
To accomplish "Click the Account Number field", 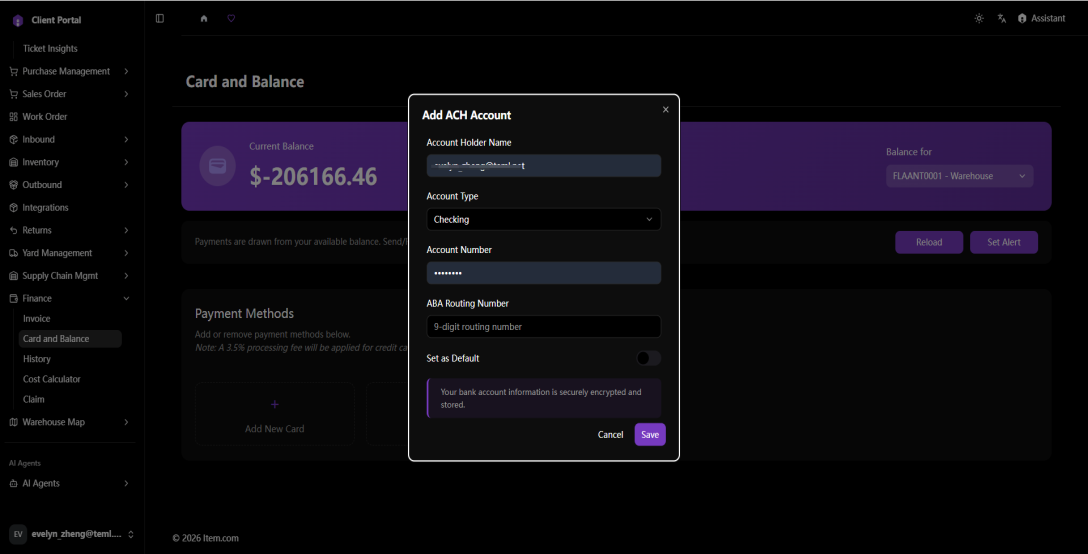I will pos(543,273).
